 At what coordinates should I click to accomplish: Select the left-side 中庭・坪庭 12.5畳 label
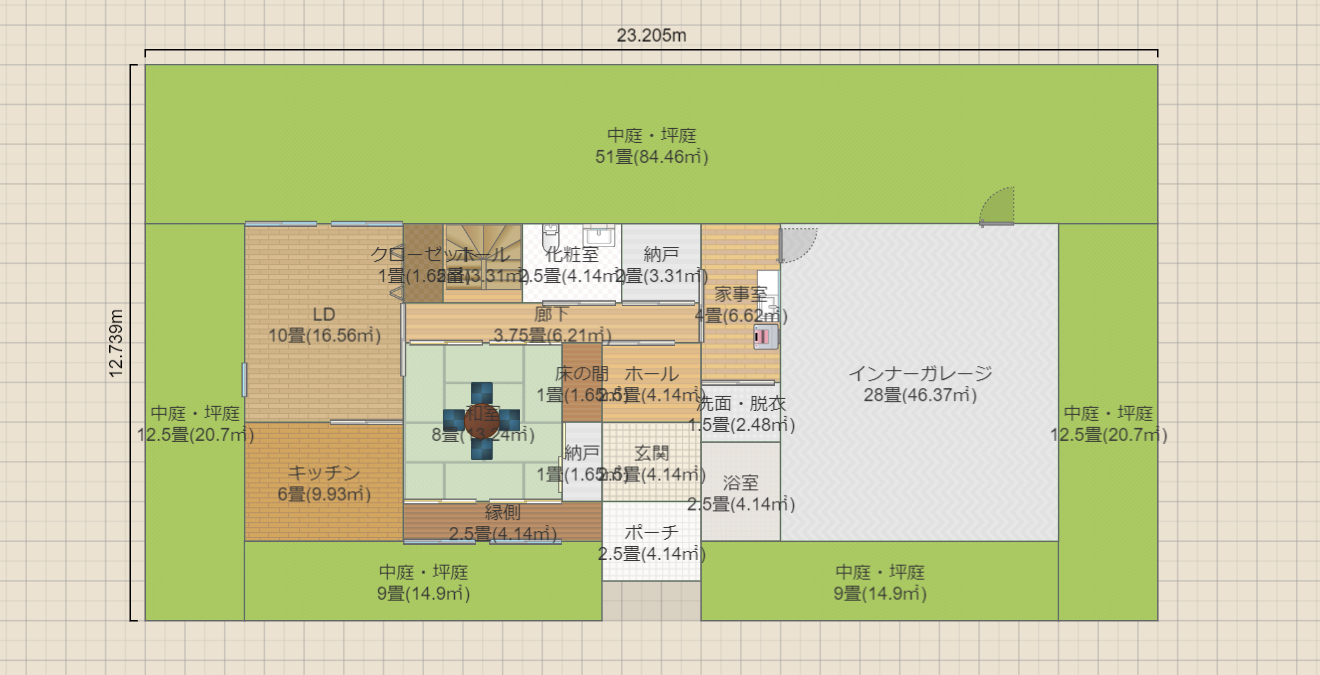(x=196, y=424)
